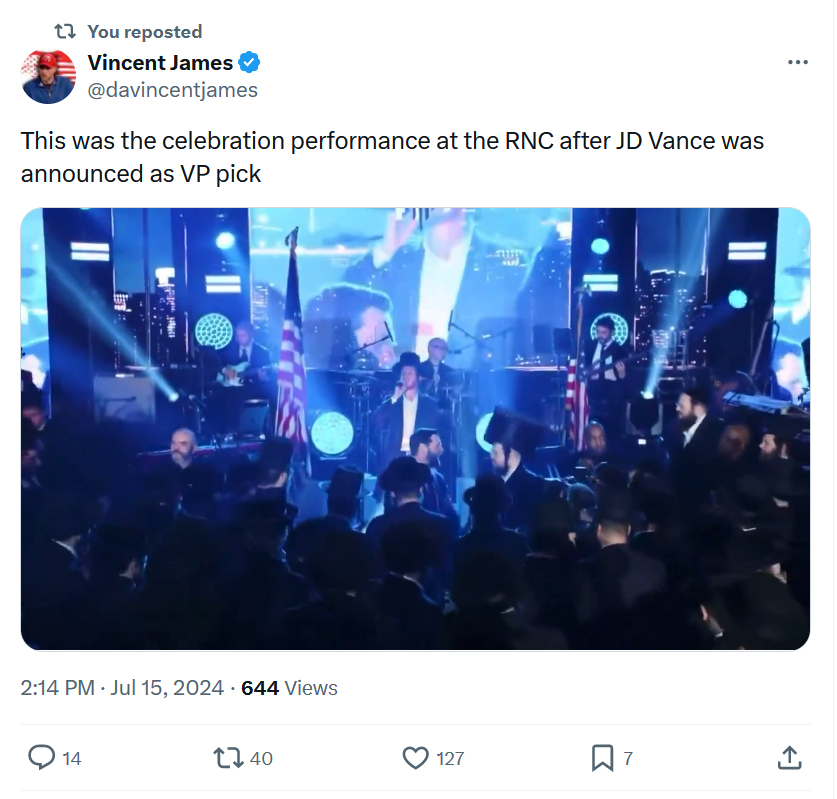Open the three-dot more options menu
Image resolution: width=837 pixels, height=799 pixels.
(797, 62)
